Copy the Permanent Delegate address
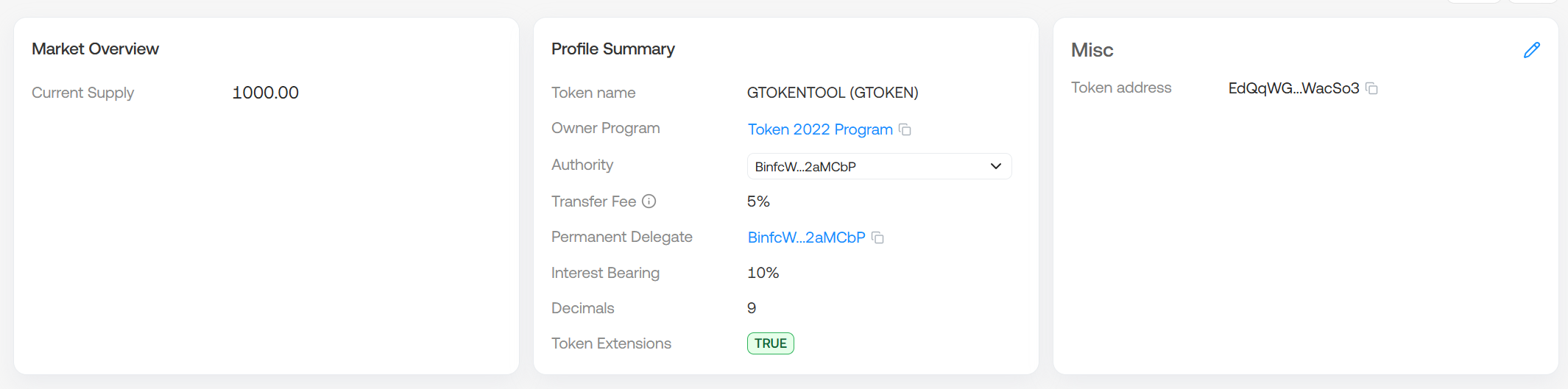1568x389 pixels. click(877, 238)
